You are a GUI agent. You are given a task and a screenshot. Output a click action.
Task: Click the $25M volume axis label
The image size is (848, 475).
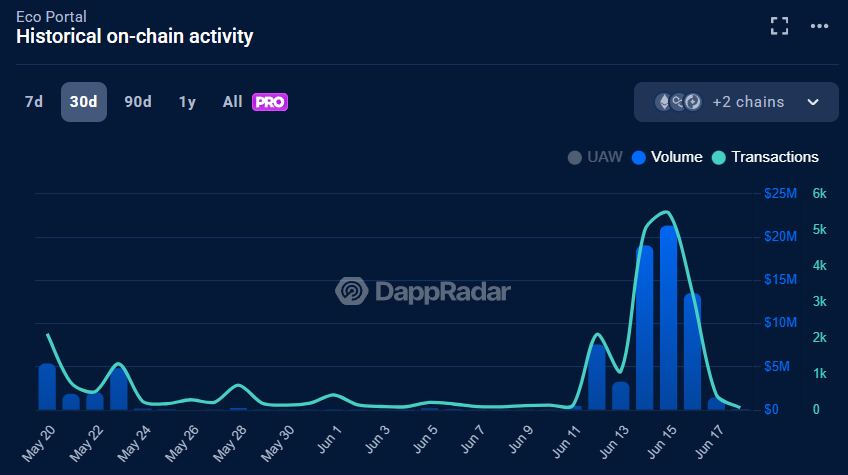(780, 194)
